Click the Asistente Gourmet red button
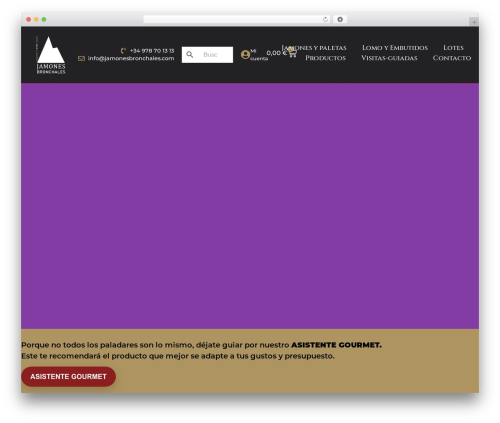 (x=68, y=376)
